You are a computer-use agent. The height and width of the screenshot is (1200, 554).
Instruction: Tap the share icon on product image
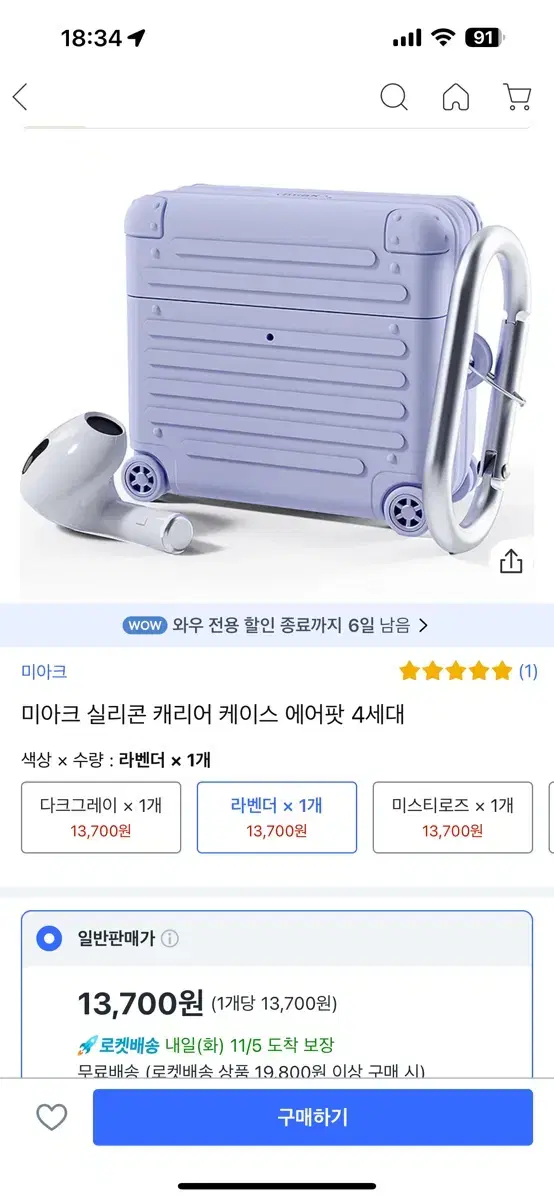tap(511, 561)
